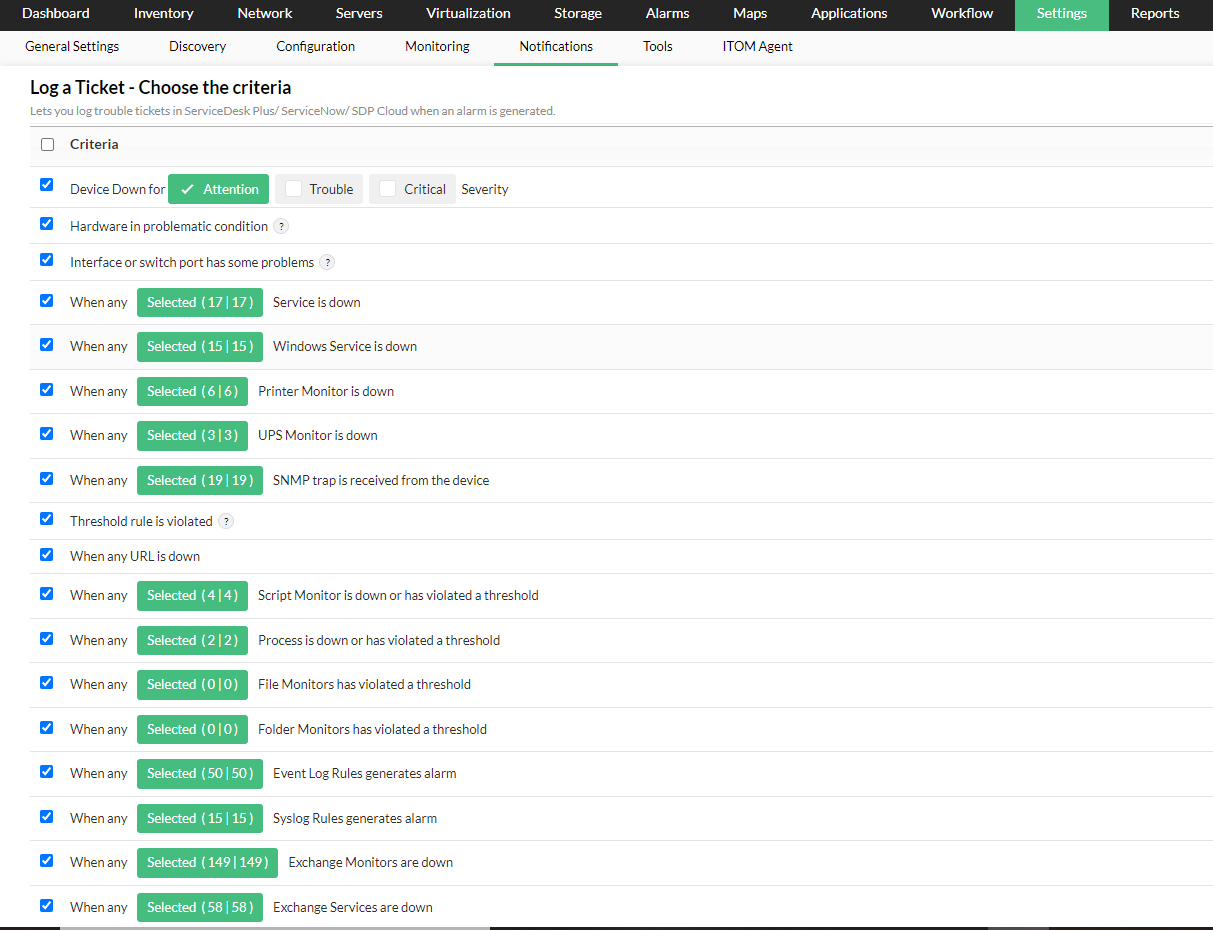
Task: Open Selected (149|149) list for Exchange Monitors
Action: (207, 862)
